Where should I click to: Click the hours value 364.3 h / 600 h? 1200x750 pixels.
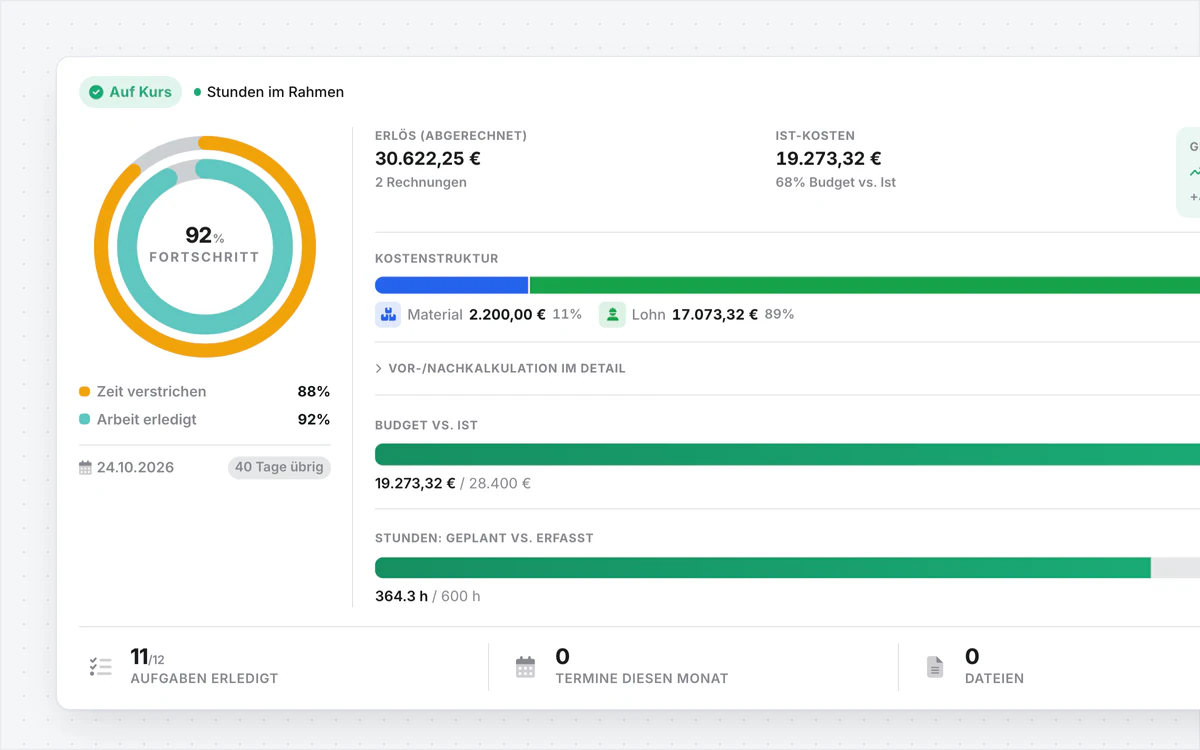point(428,596)
